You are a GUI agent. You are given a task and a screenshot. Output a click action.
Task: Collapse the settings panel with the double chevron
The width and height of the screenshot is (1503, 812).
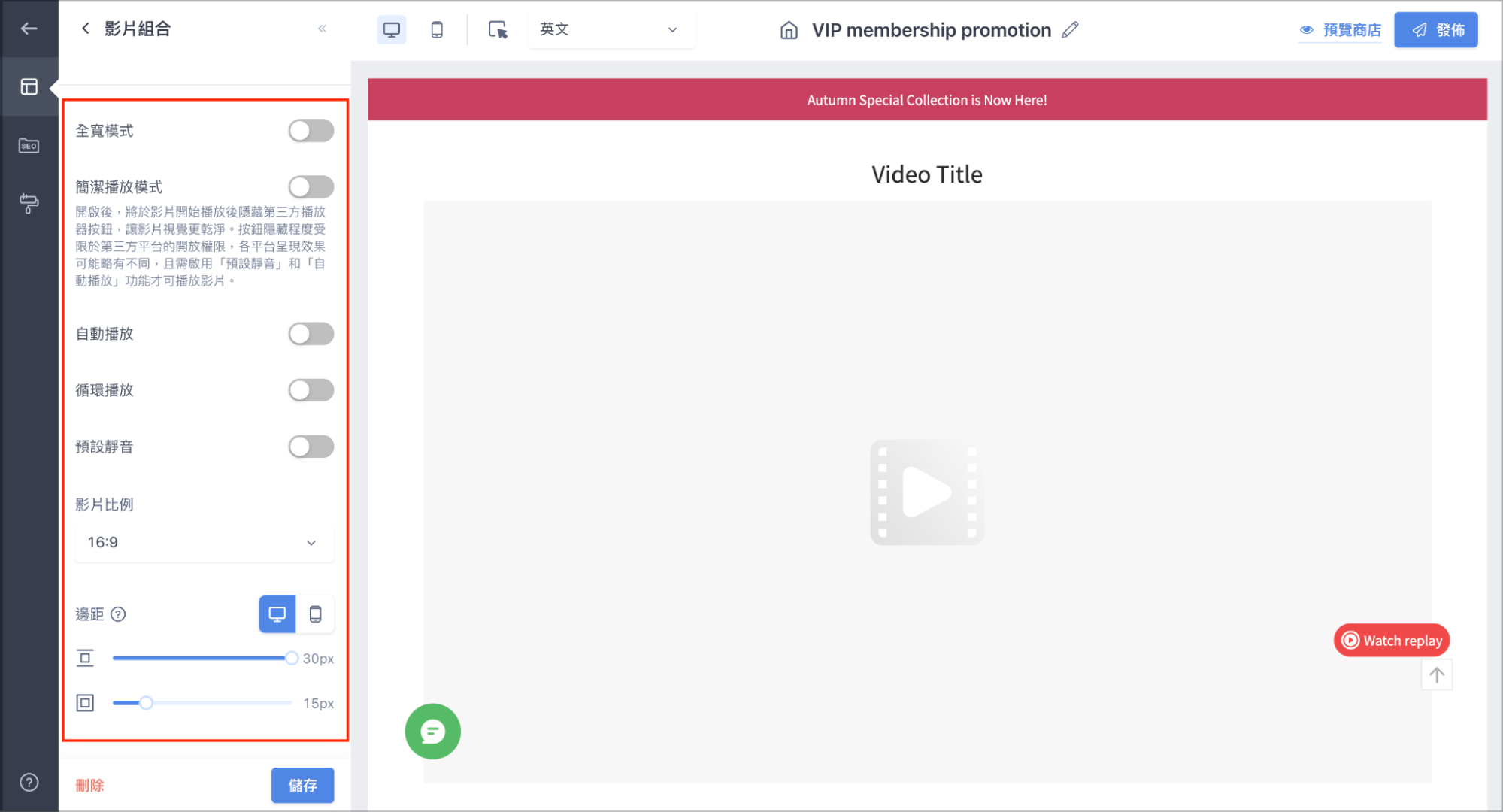[x=322, y=29]
